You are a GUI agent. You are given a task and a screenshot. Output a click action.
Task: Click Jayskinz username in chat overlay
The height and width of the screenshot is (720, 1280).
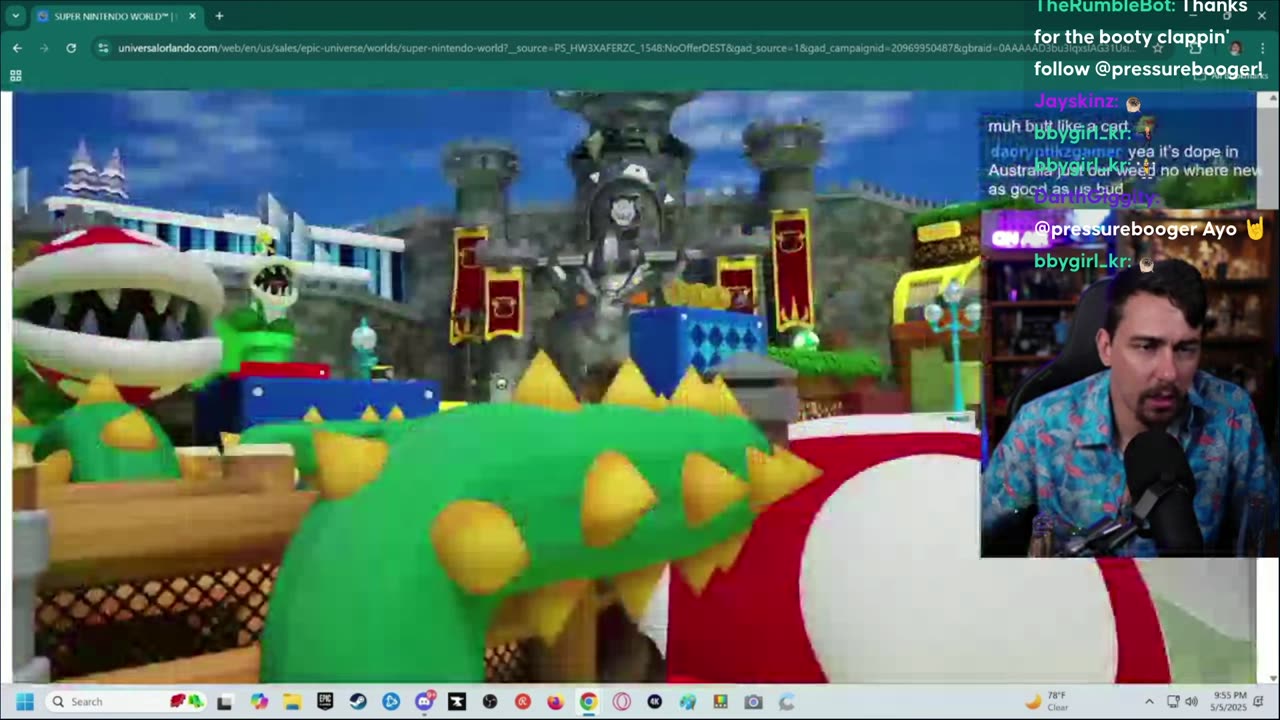[1076, 102]
